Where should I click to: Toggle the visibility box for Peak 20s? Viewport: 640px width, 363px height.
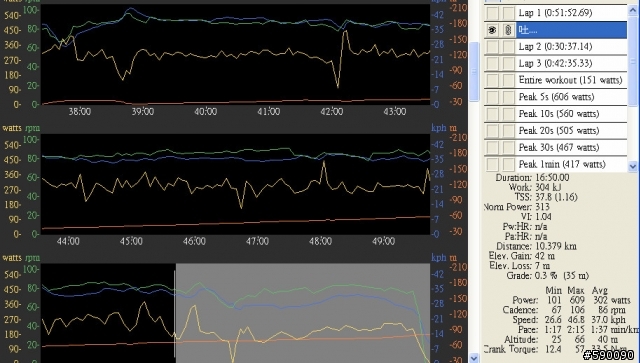tap(492, 131)
